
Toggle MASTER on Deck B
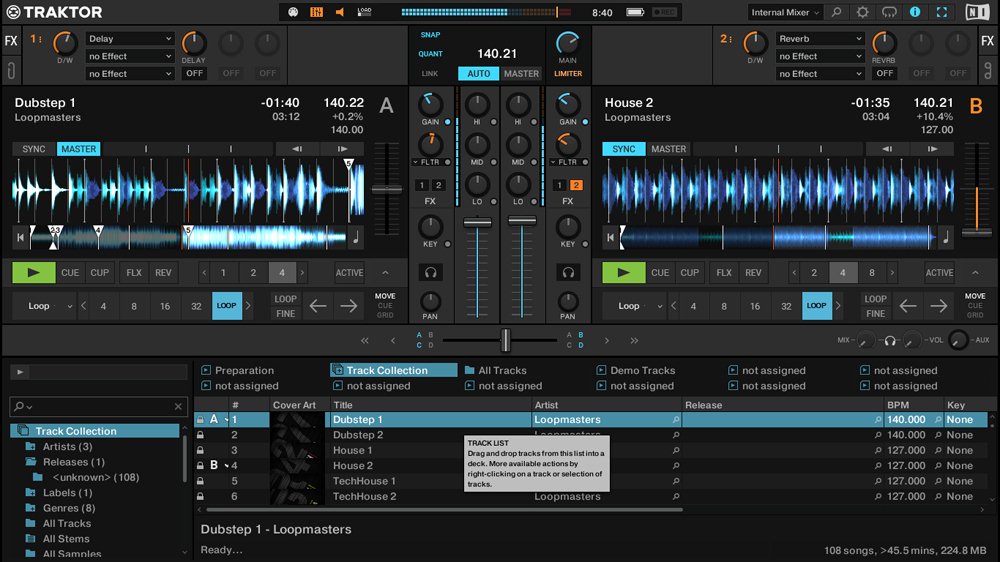point(668,149)
